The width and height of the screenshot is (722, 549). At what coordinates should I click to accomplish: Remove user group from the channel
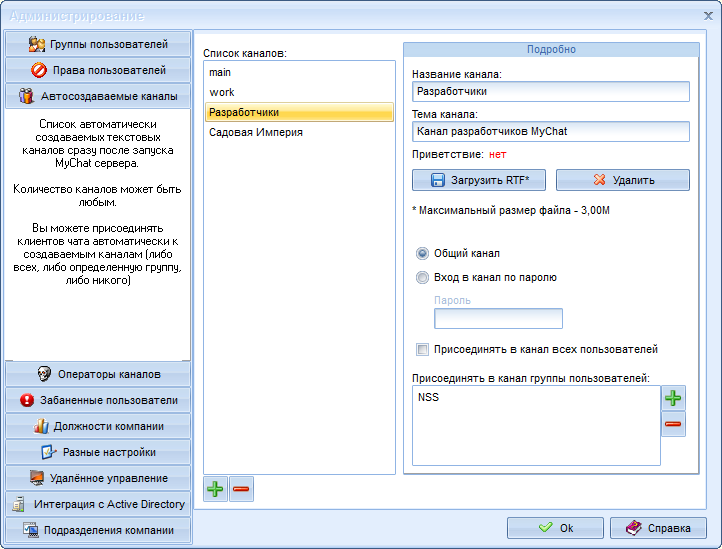pyautogui.click(x=673, y=424)
